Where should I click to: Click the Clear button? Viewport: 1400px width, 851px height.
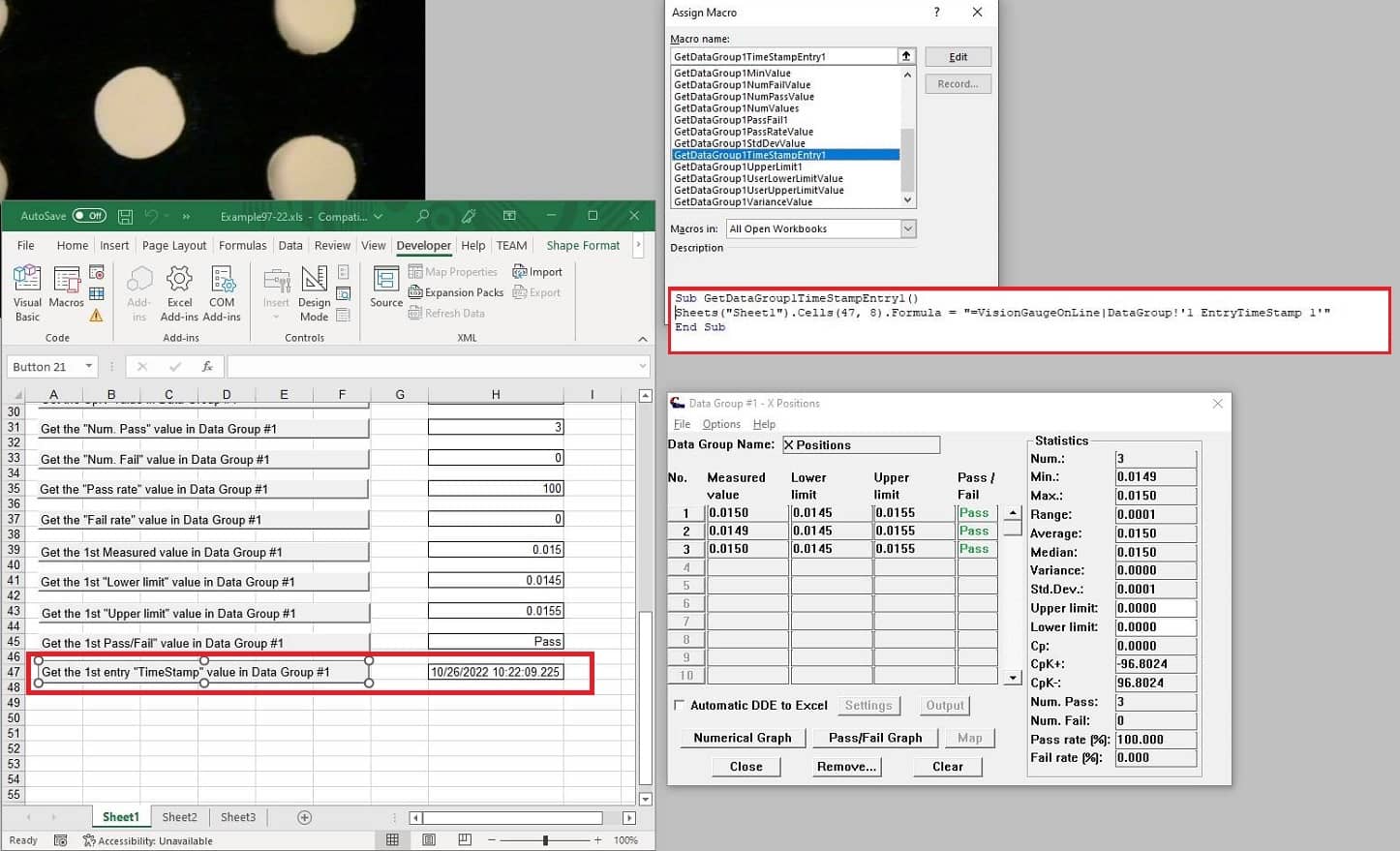click(948, 766)
